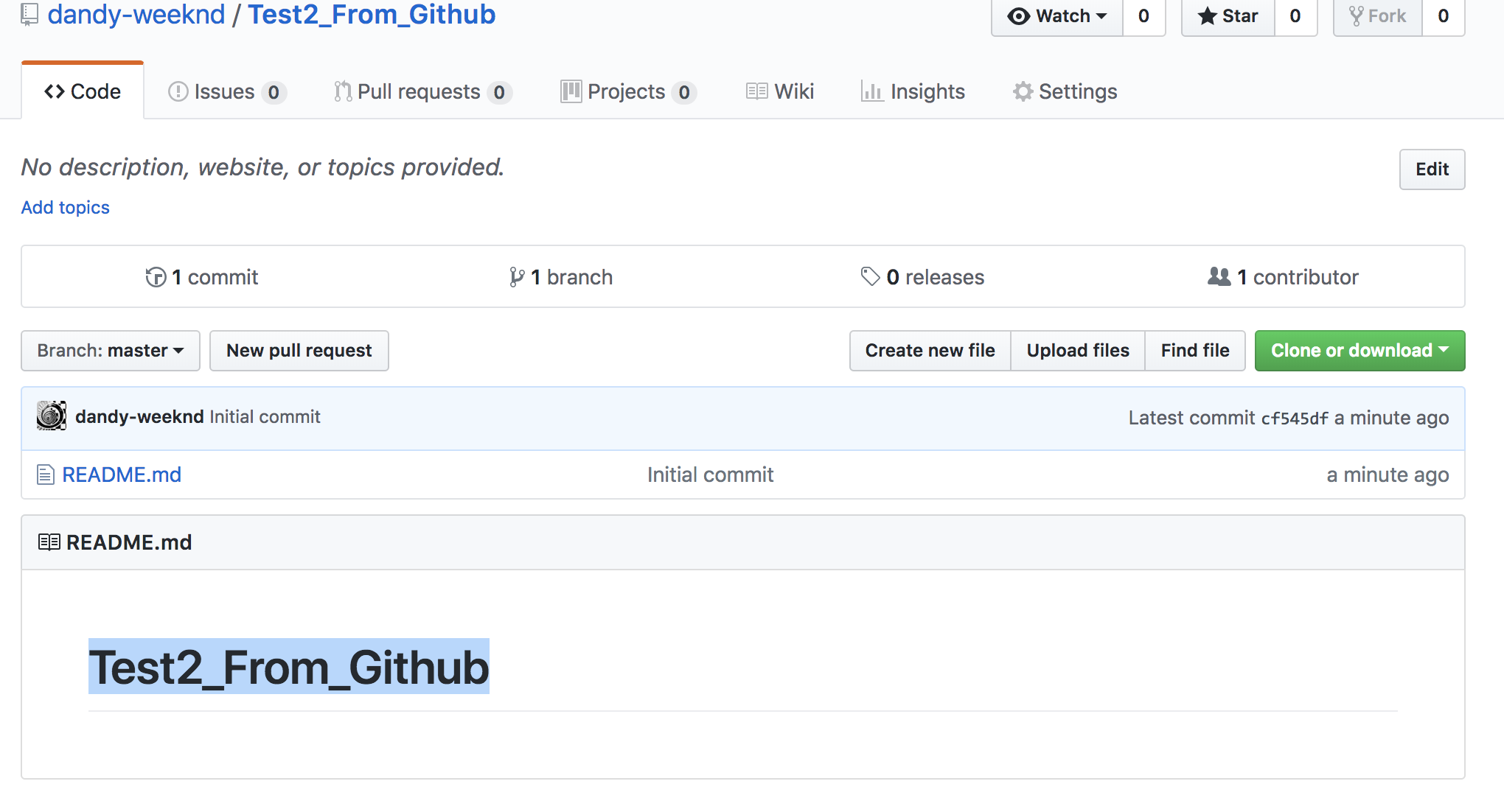The height and width of the screenshot is (812, 1504).
Task: Go to the Settings tab
Action: (1065, 92)
